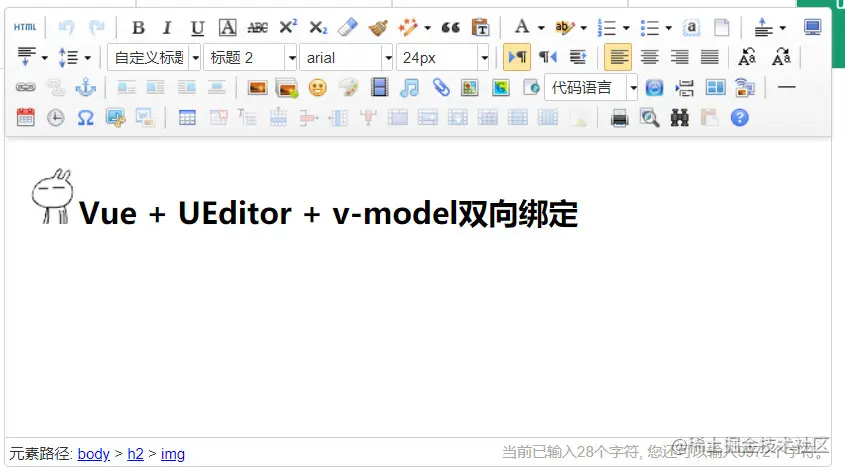This screenshot has height=471, width=845.
Task: Click the word-count status text
Action: click(665, 452)
